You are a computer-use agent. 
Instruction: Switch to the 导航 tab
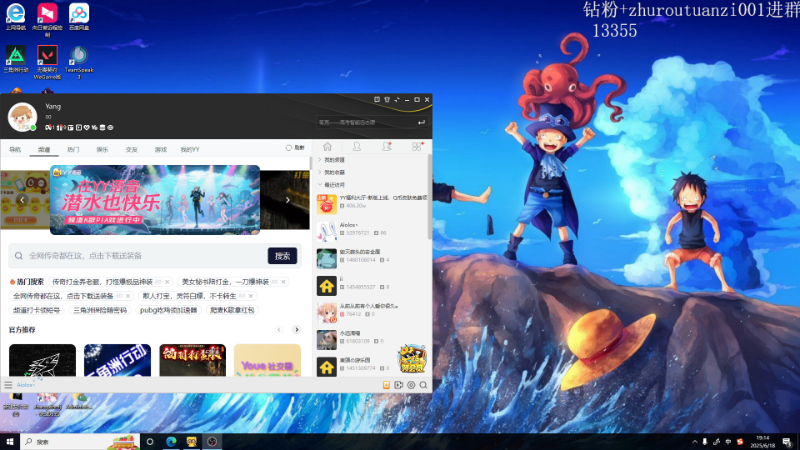[x=15, y=149]
